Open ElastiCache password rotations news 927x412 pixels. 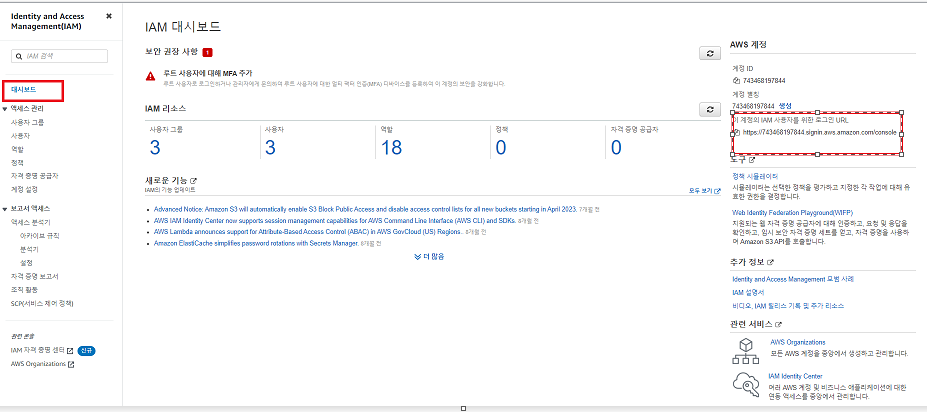(x=256, y=243)
